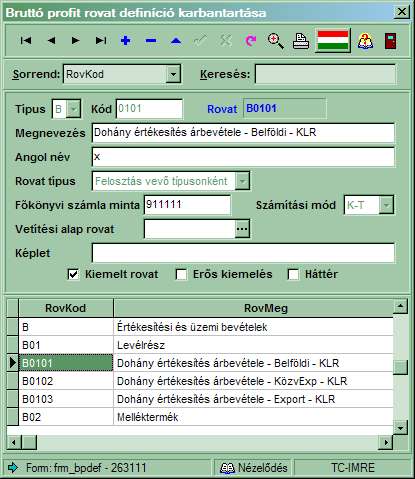Select the highlighted B0101 cell
The width and height of the screenshot is (415, 479).
point(66,363)
